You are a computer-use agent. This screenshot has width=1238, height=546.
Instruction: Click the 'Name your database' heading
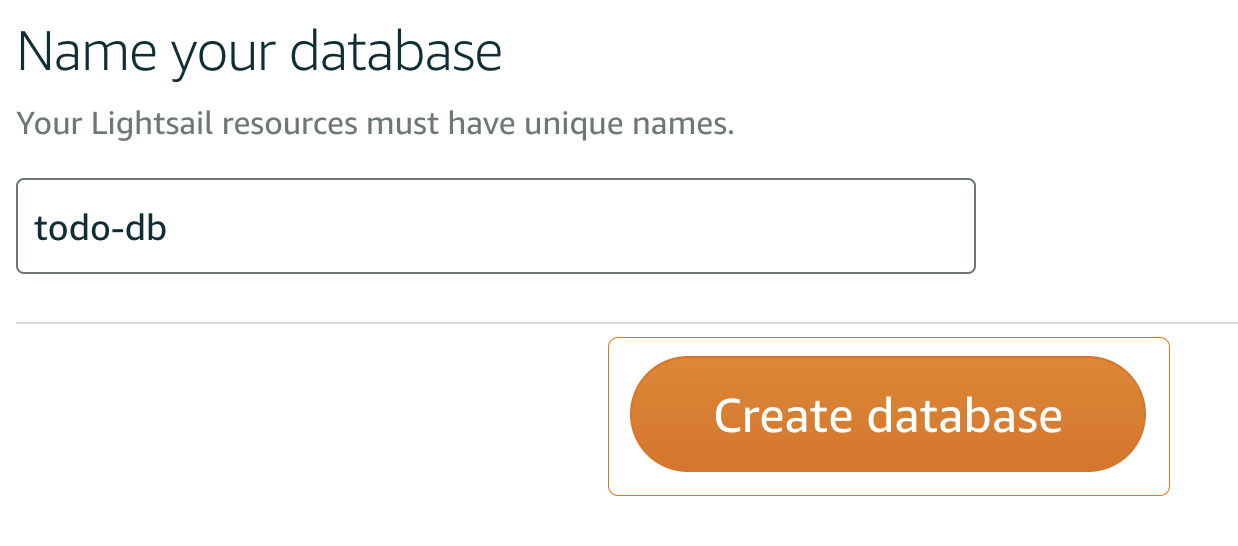click(x=259, y=52)
